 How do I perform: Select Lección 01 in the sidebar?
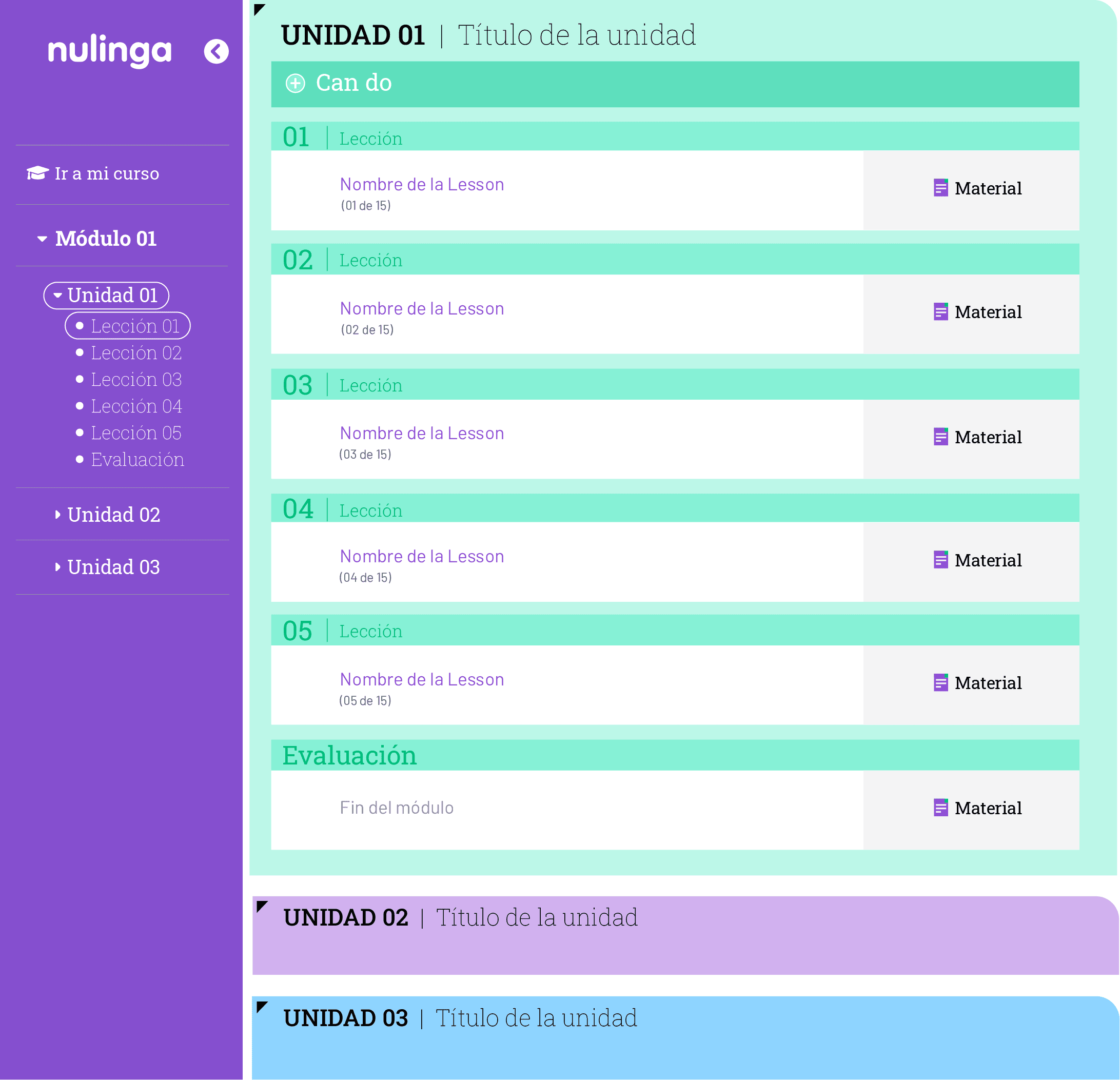(127, 326)
